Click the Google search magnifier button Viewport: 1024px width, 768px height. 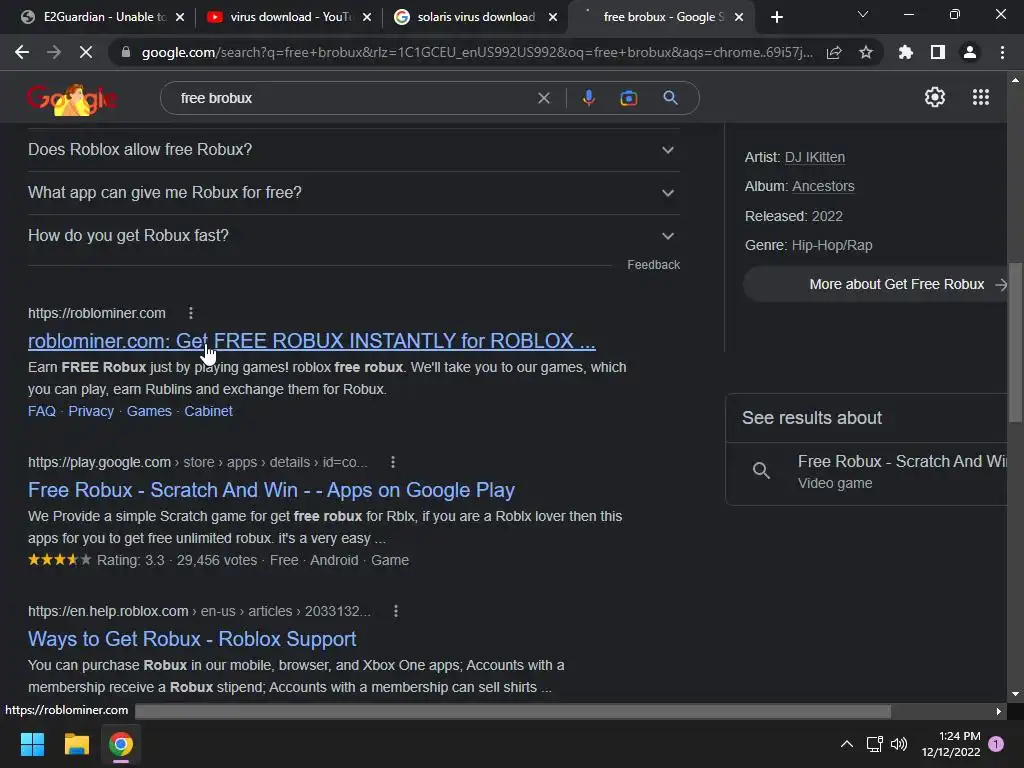(x=670, y=98)
